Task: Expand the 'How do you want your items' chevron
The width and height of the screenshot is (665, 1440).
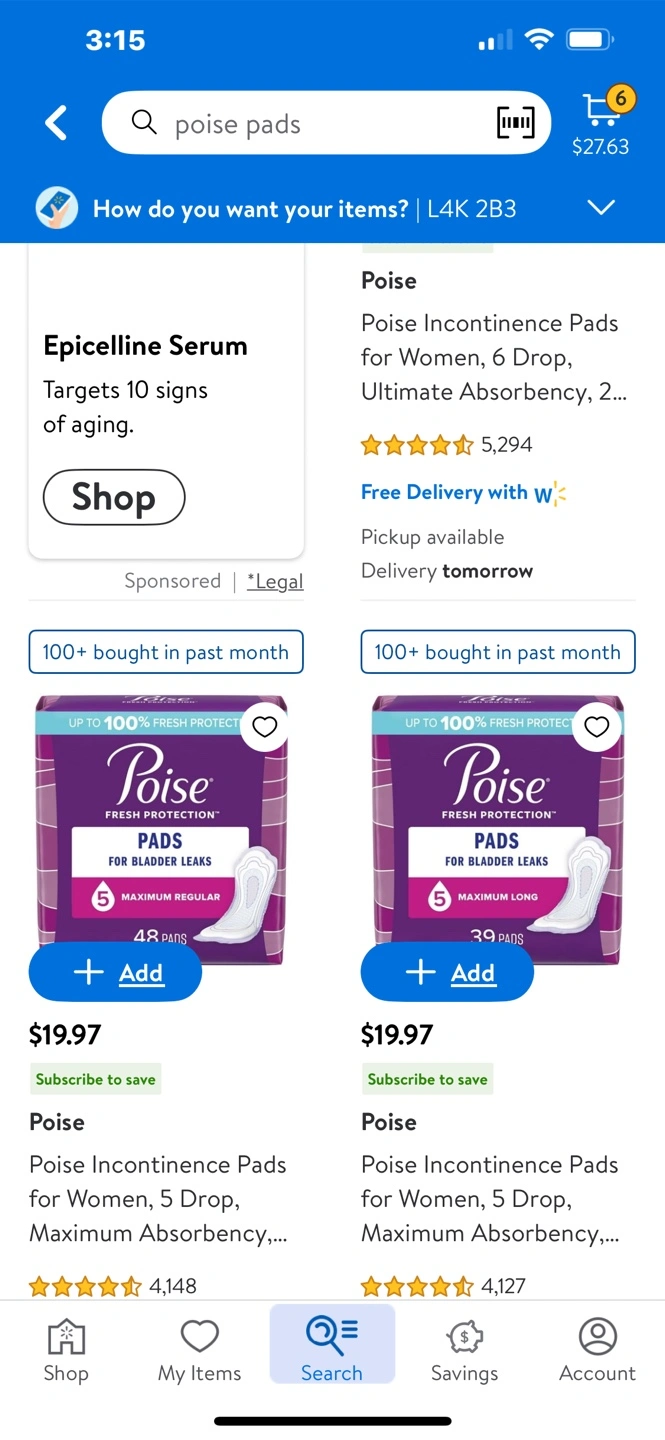Action: (600, 208)
